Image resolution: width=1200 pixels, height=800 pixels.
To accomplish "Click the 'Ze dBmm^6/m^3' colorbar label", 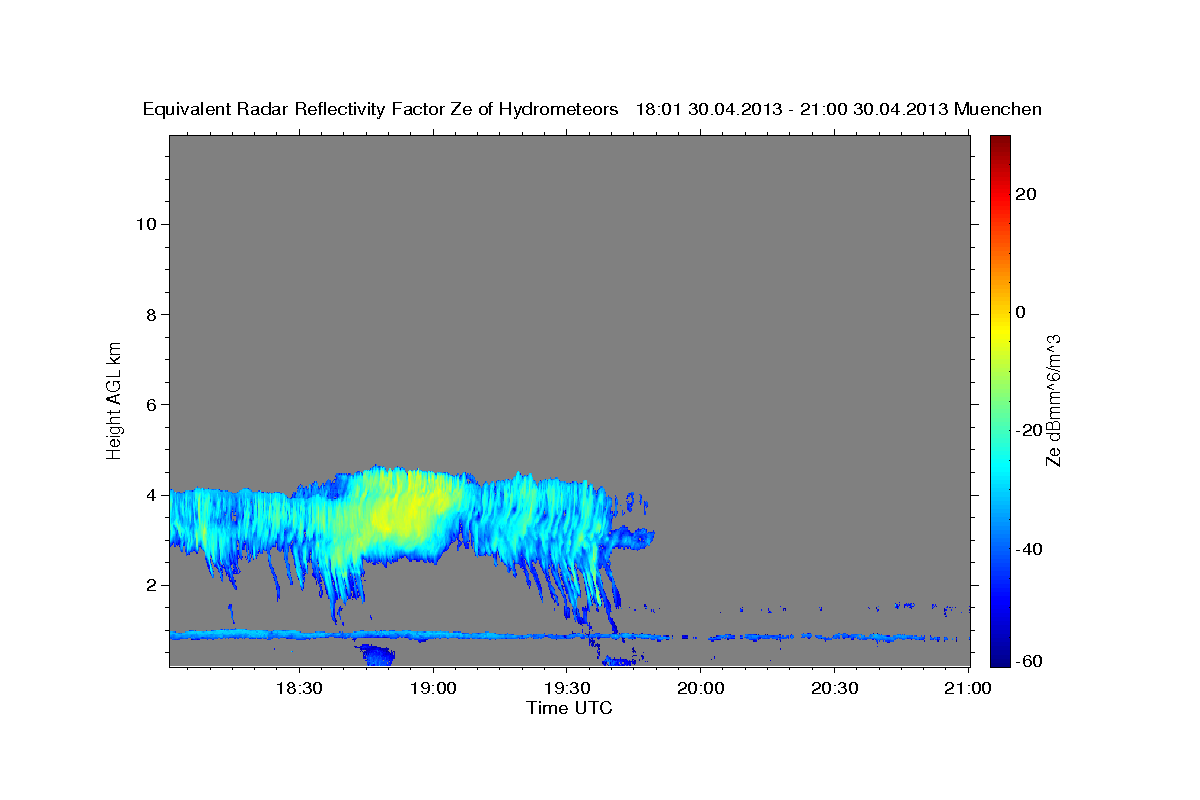I will coord(1053,400).
